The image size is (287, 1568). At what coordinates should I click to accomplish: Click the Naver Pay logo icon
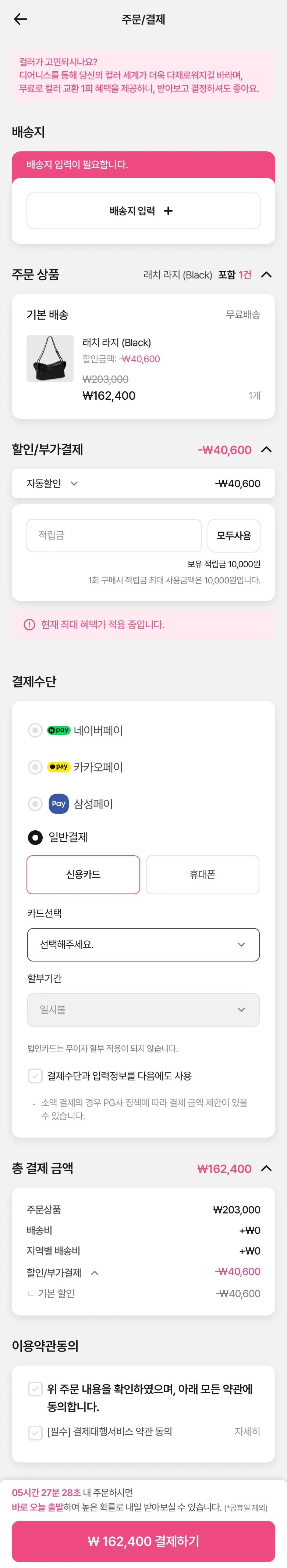click(x=59, y=730)
